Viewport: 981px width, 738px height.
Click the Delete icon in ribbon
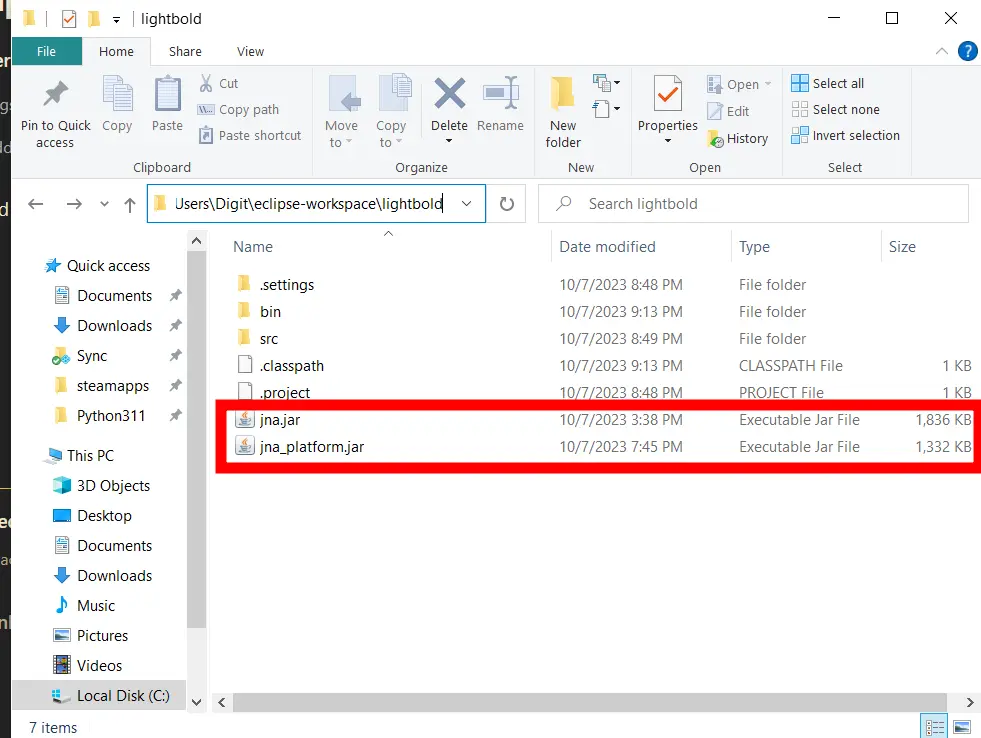pyautogui.click(x=449, y=97)
